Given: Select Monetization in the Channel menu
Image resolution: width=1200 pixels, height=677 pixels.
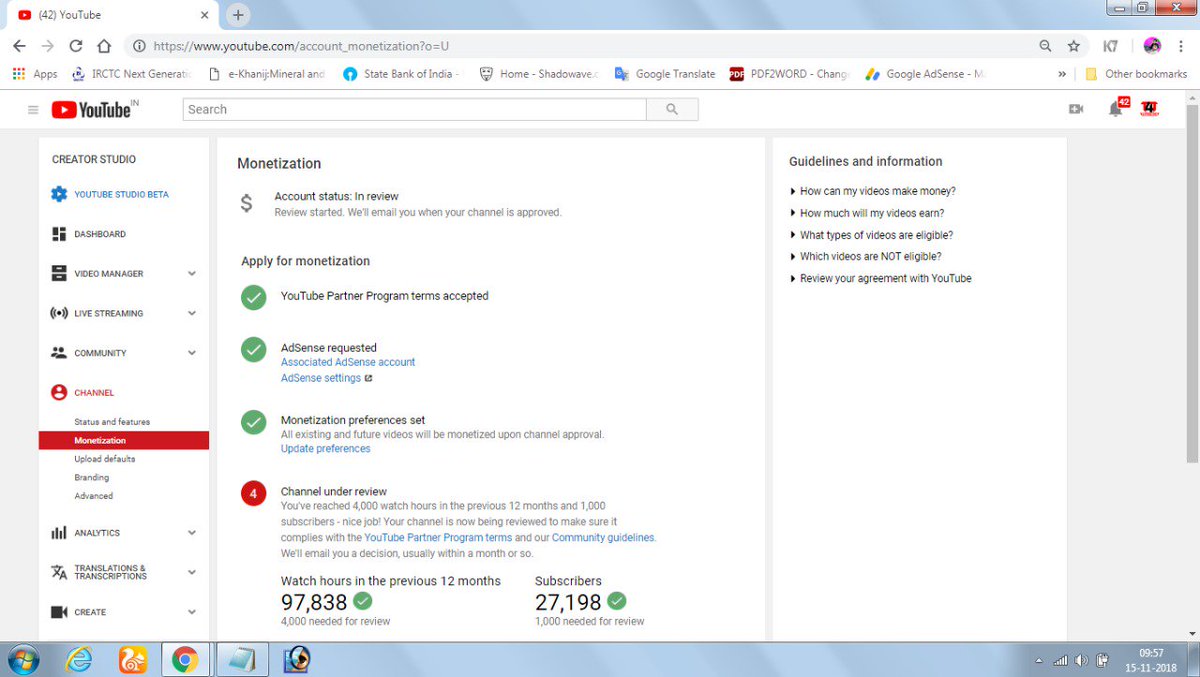Looking at the screenshot, I should pyautogui.click(x=124, y=441).
